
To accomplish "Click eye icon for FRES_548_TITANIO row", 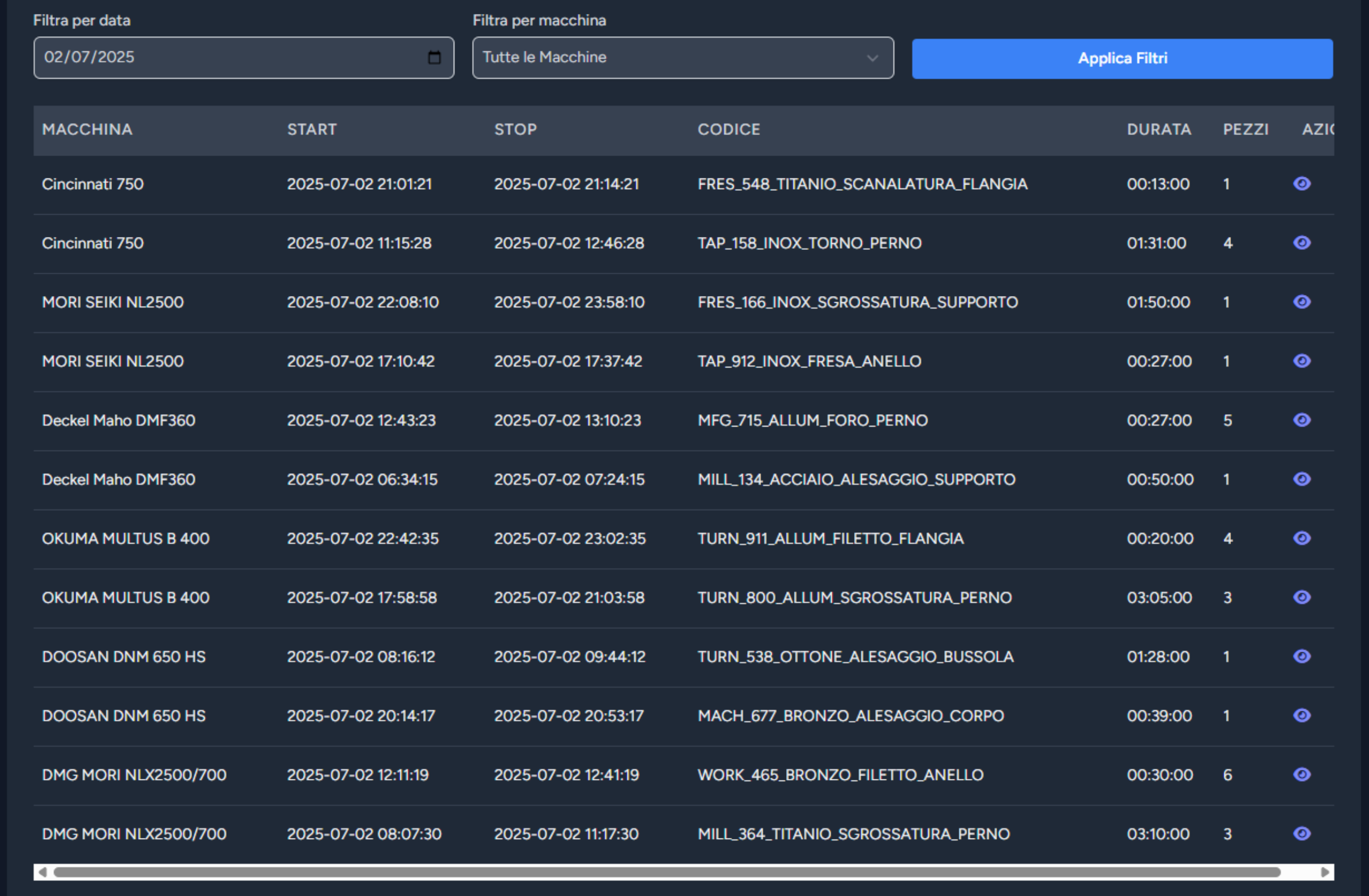I will 1302,184.
